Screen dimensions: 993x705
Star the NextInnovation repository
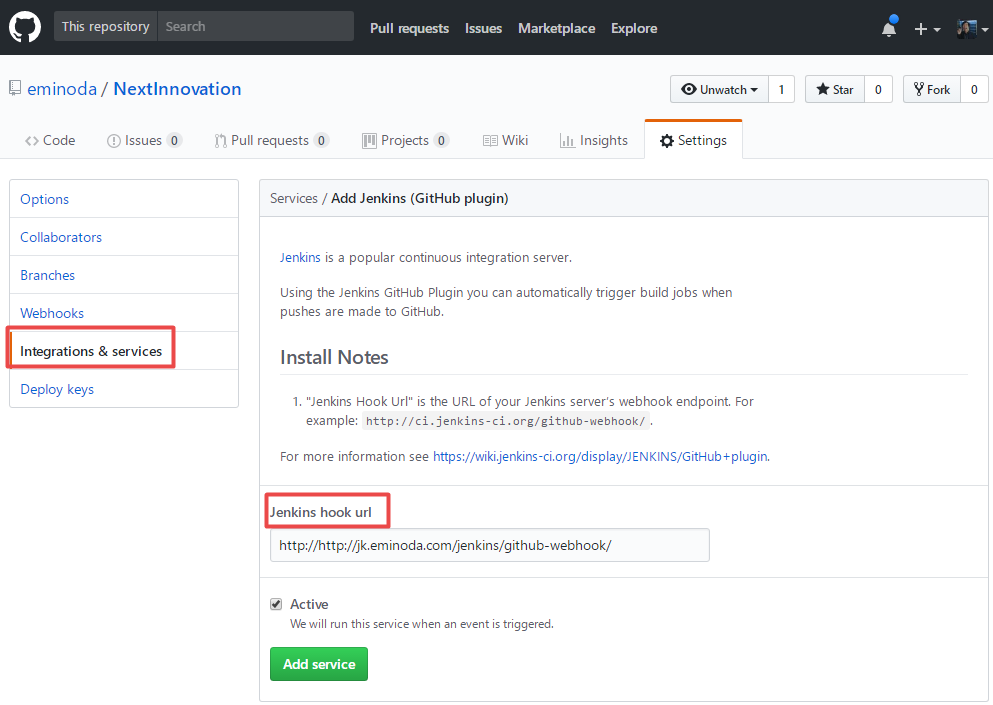(x=835, y=89)
